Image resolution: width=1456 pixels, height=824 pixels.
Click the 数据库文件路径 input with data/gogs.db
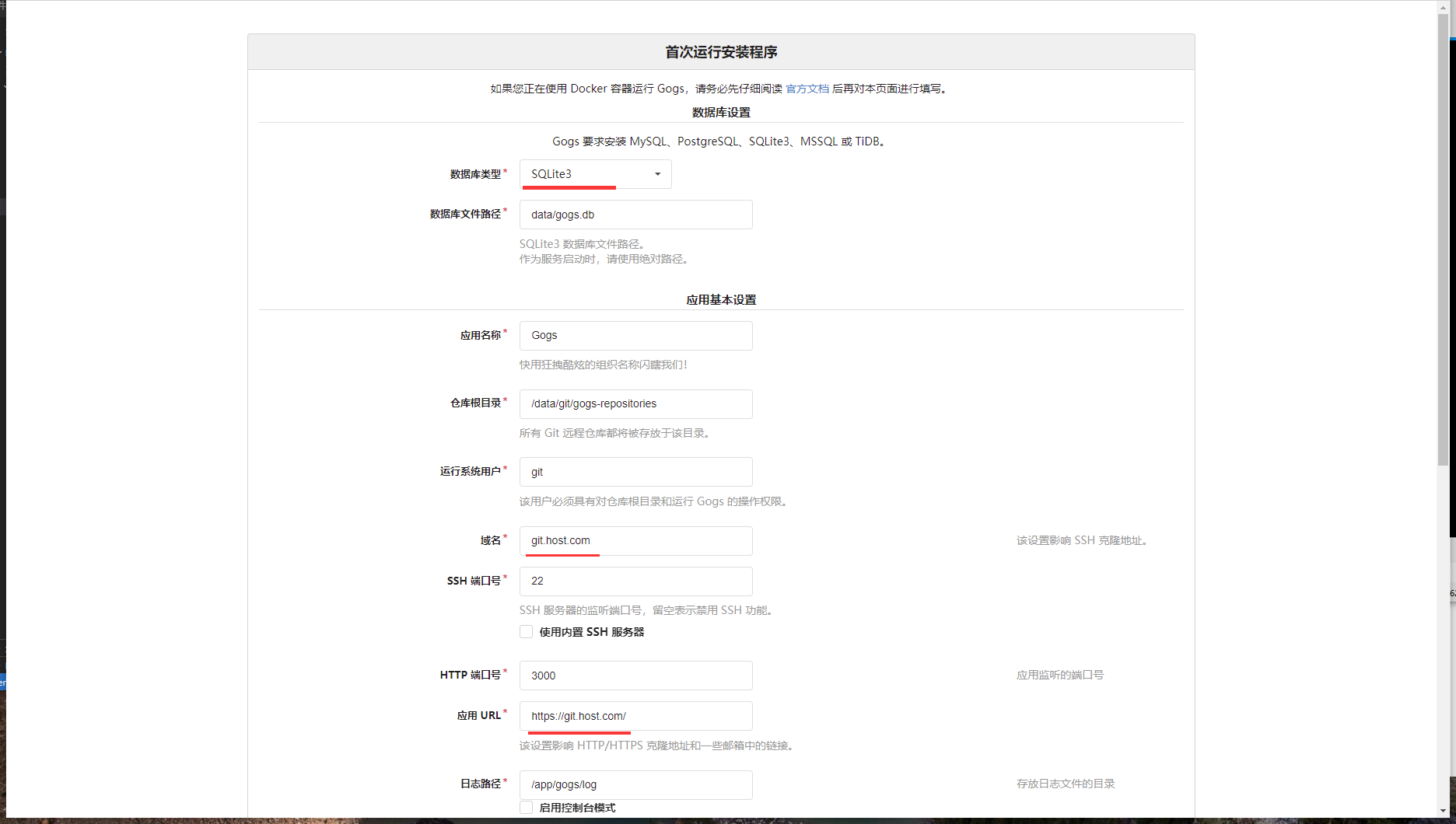(x=635, y=215)
